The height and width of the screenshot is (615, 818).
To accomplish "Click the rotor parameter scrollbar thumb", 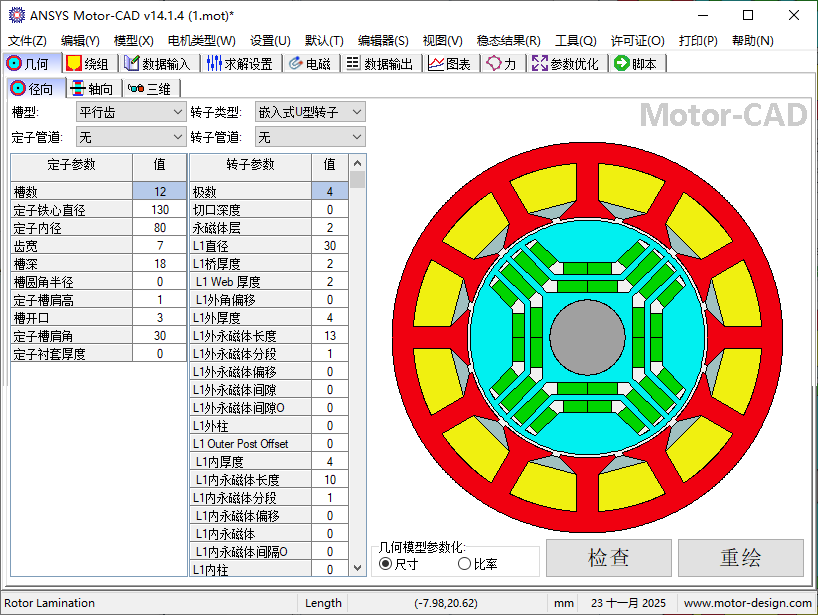I will 357,179.
